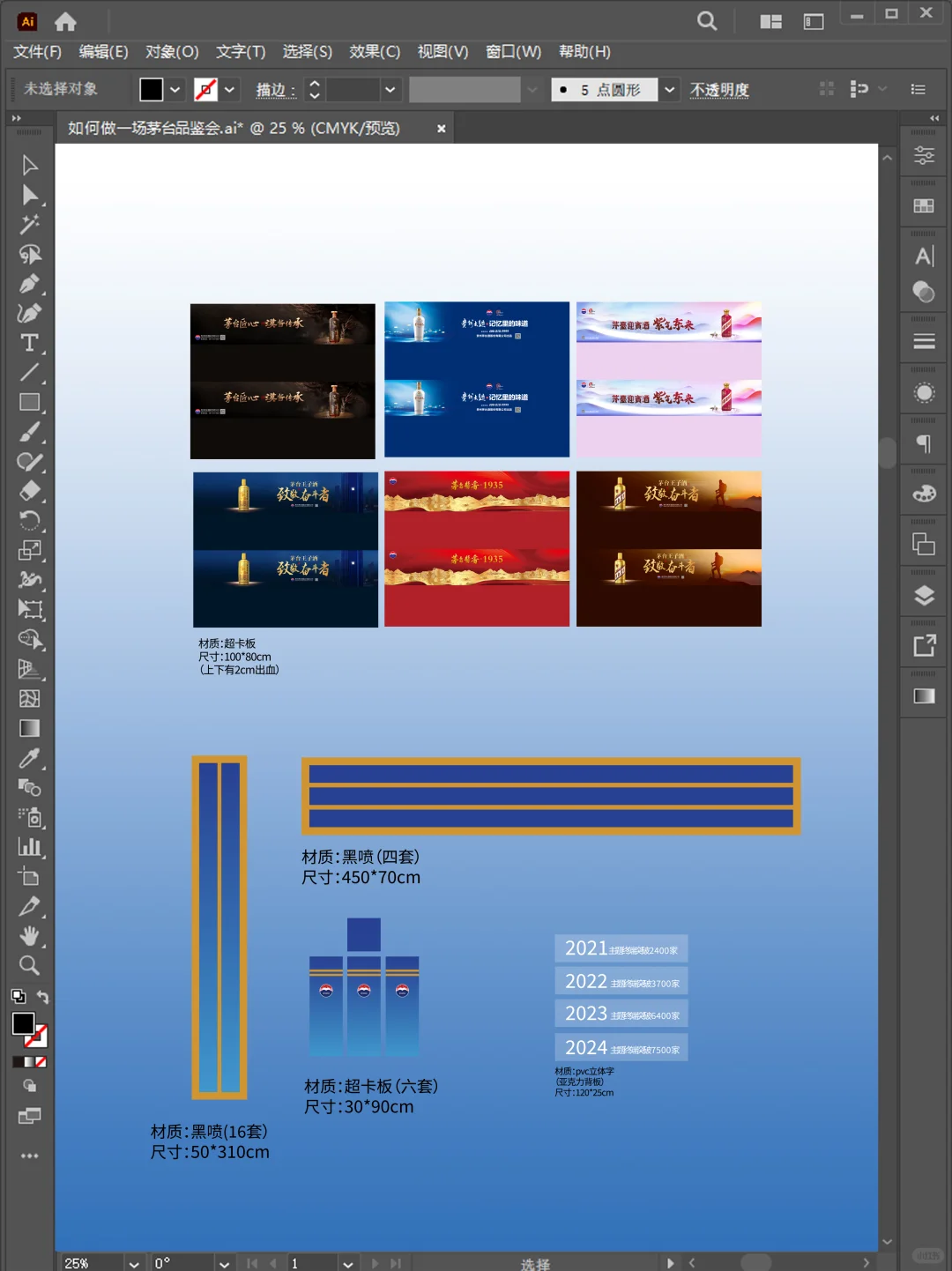Viewport: 952px width, 1271px height.
Task: Select the Column Graph tool
Action: coord(30,847)
